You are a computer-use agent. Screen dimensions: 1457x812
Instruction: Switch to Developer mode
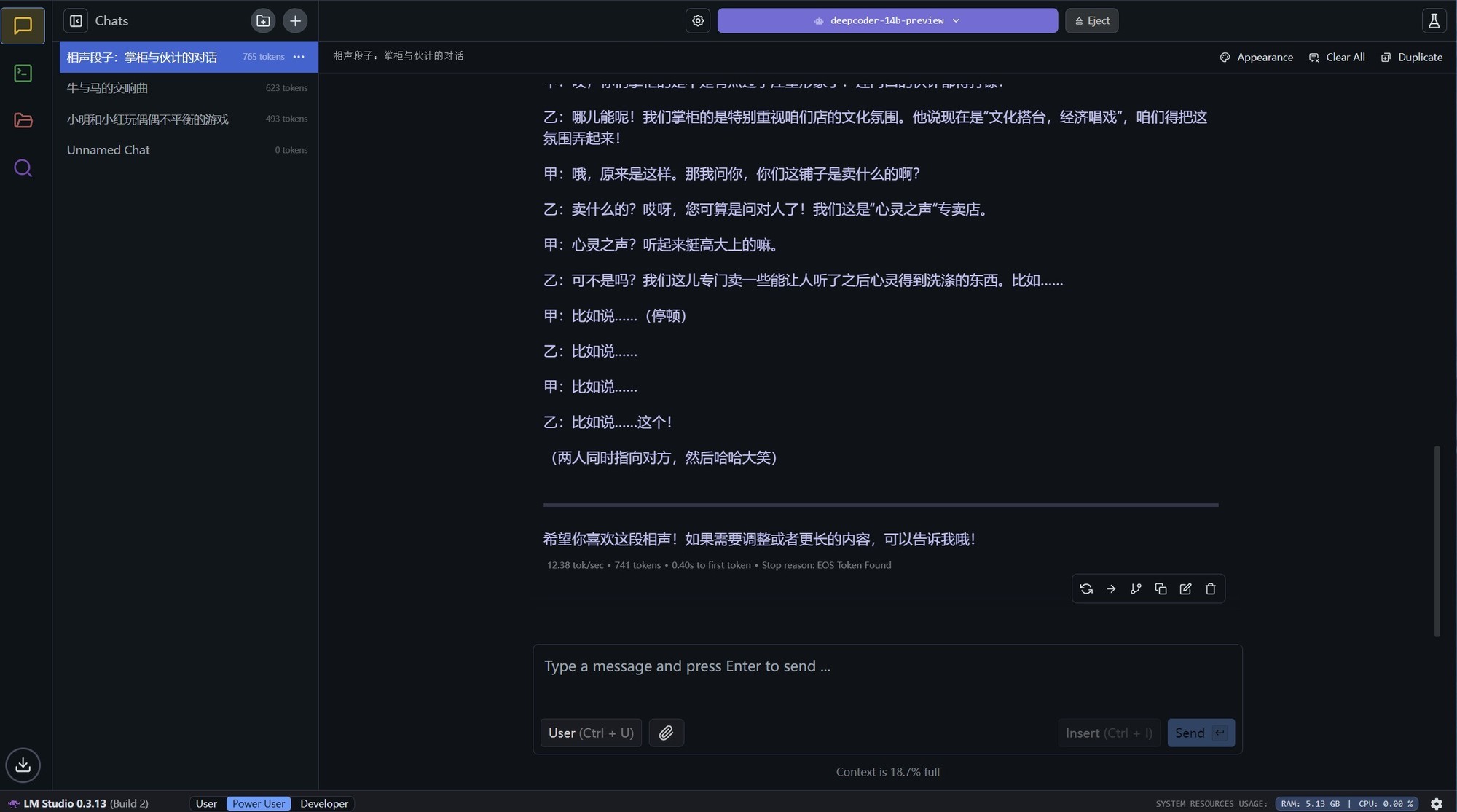point(324,803)
